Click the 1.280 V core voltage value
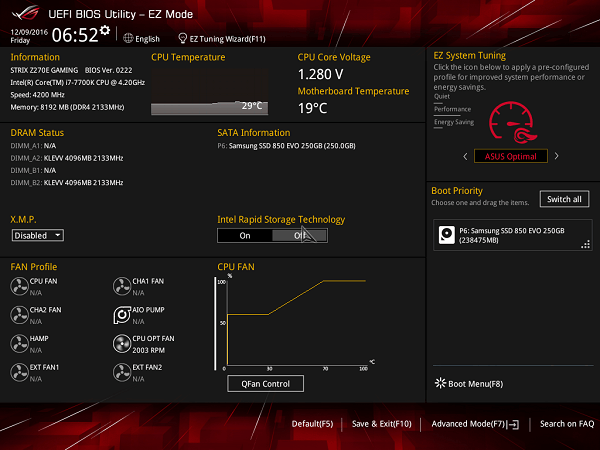 tap(320, 74)
